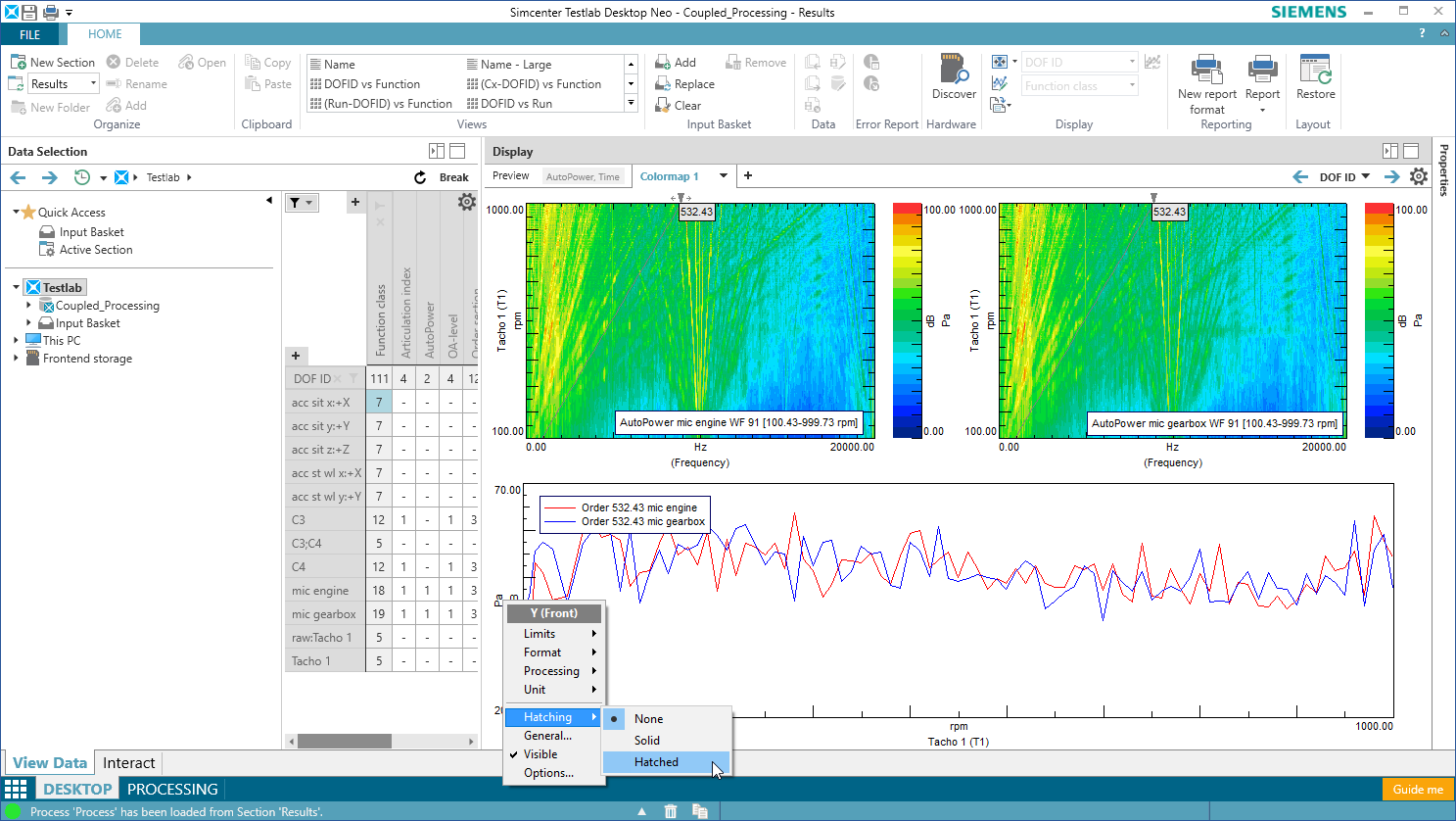Click the mic gearbox colormap color scale
The width and height of the screenshot is (1456, 821).
[1379, 320]
